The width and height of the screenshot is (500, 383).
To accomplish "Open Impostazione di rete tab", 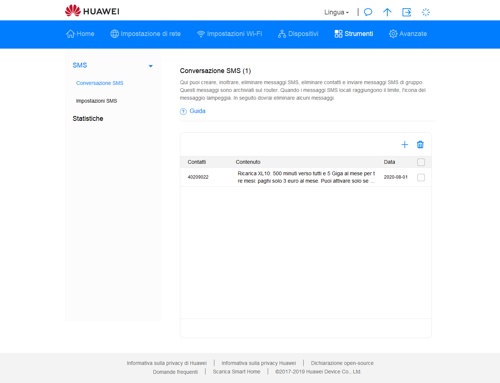I will coord(145,34).
